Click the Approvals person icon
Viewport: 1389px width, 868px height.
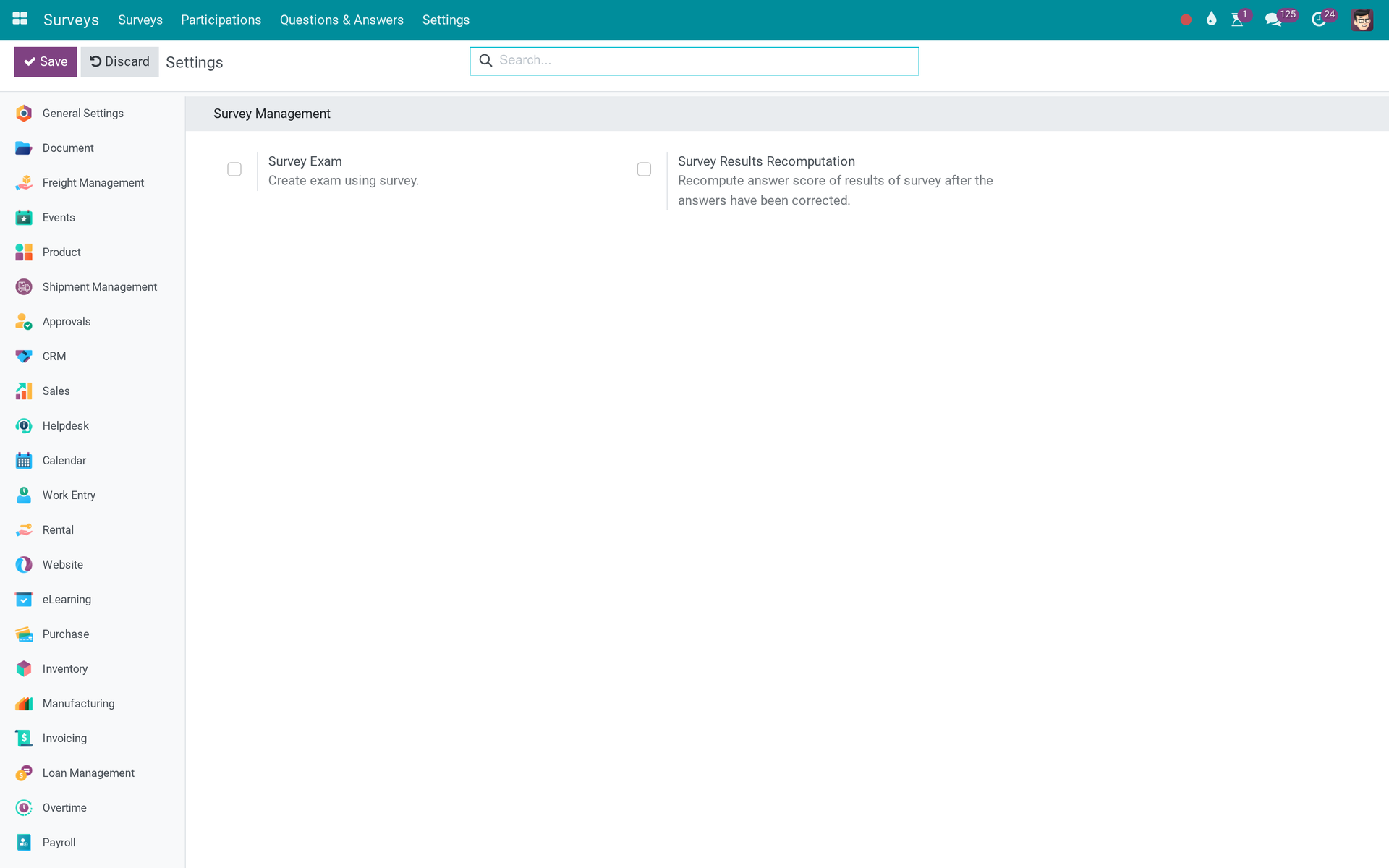click(24, 321)
